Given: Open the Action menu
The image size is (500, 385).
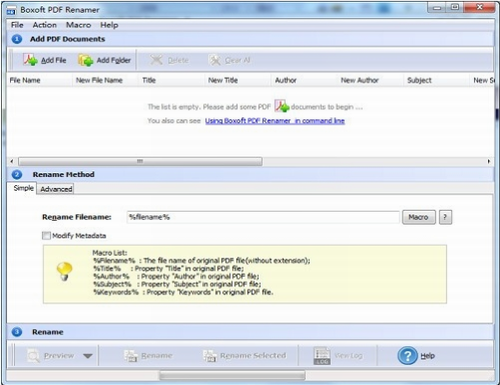Looking at the screenshot, I should click(x=45, y=25).
